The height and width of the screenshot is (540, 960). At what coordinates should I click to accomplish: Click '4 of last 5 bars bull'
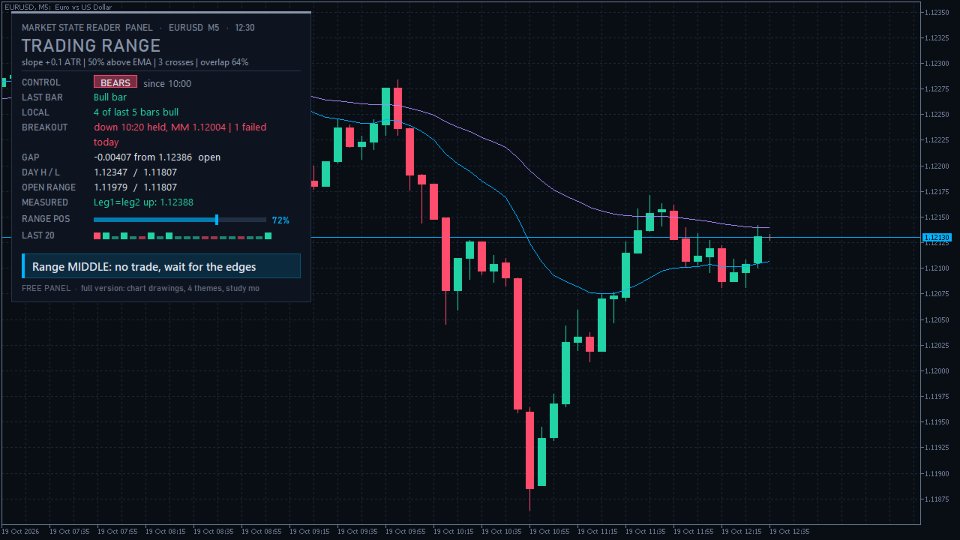tap(136, 112)
